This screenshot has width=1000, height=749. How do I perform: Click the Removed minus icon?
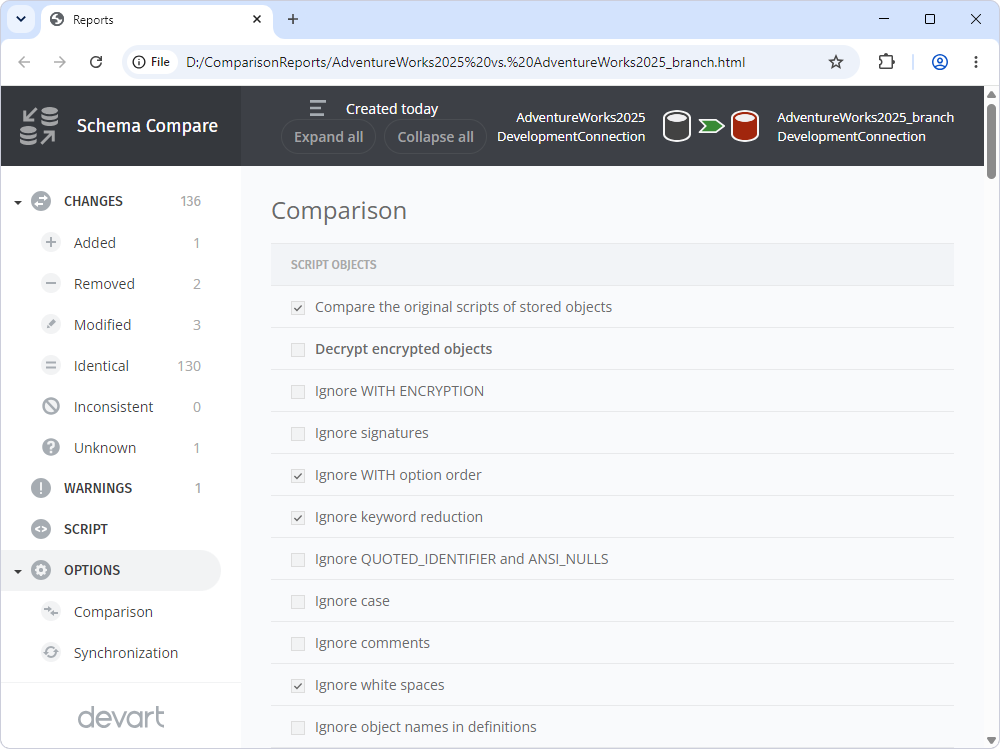[51, 283]
